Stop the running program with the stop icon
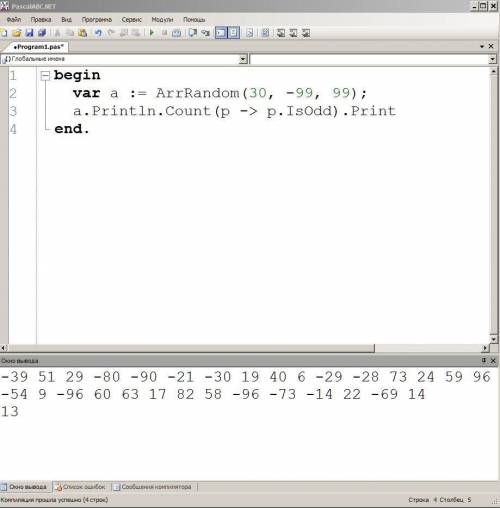Viewport: 500px width, 508px height. [164, 33]
